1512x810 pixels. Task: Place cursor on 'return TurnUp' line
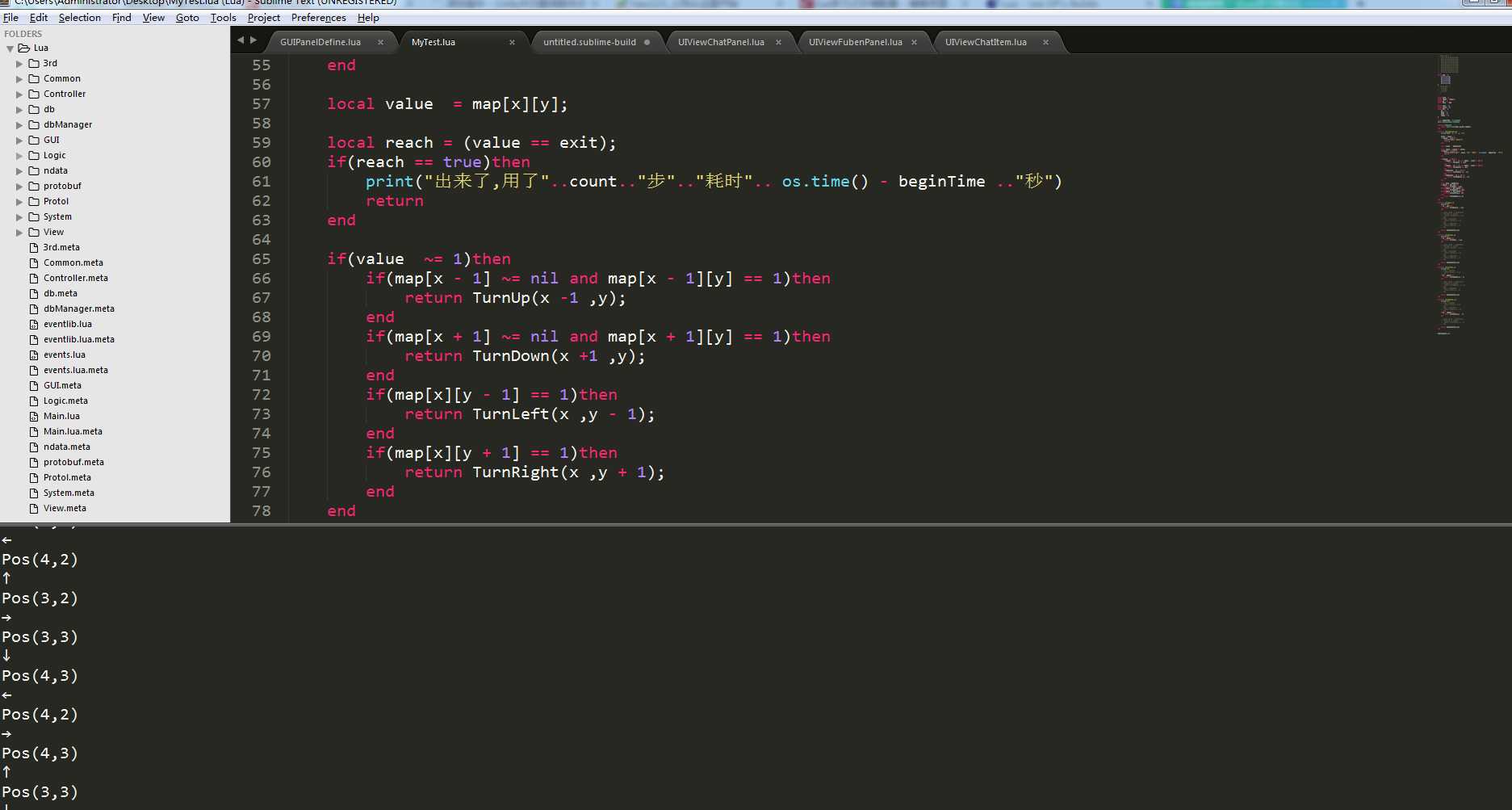(x=515, y=298)
